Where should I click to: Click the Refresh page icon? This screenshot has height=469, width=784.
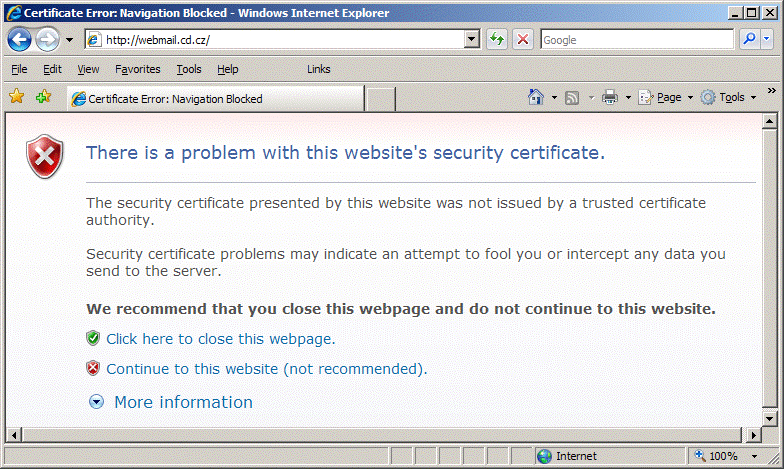(497, 40)
